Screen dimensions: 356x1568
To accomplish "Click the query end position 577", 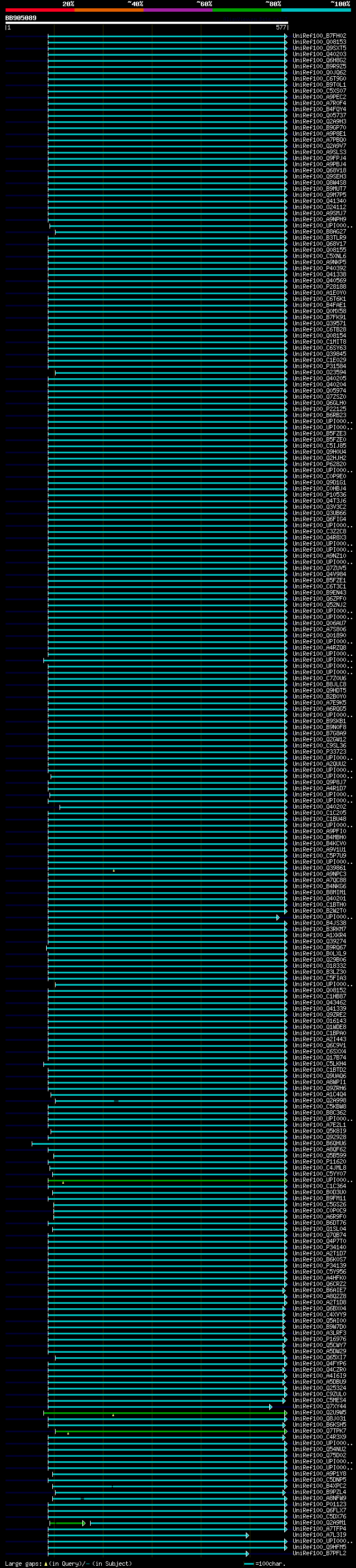I will tap(280, 27).
